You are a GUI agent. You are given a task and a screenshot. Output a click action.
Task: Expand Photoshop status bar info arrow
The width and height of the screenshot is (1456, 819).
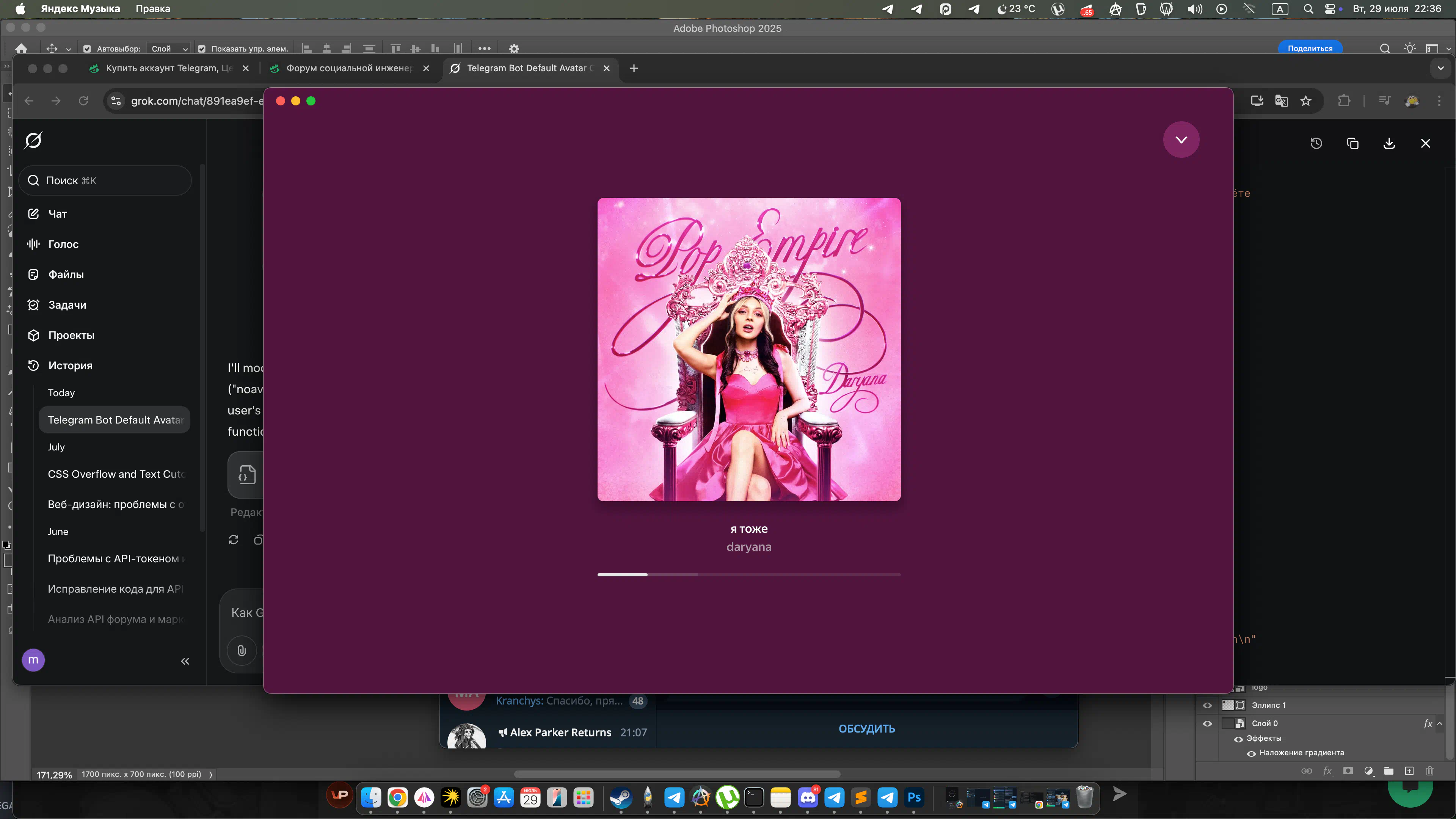[211, 774]
